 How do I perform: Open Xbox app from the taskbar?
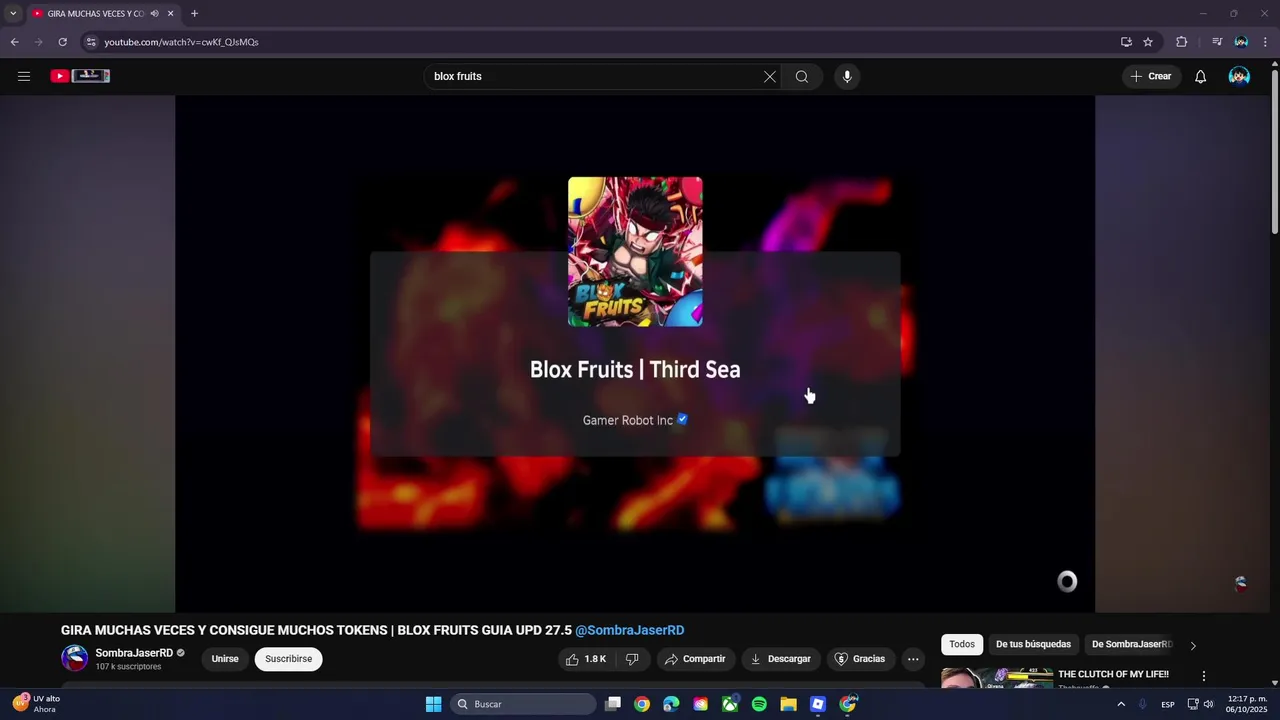click(x=730, y=704)
